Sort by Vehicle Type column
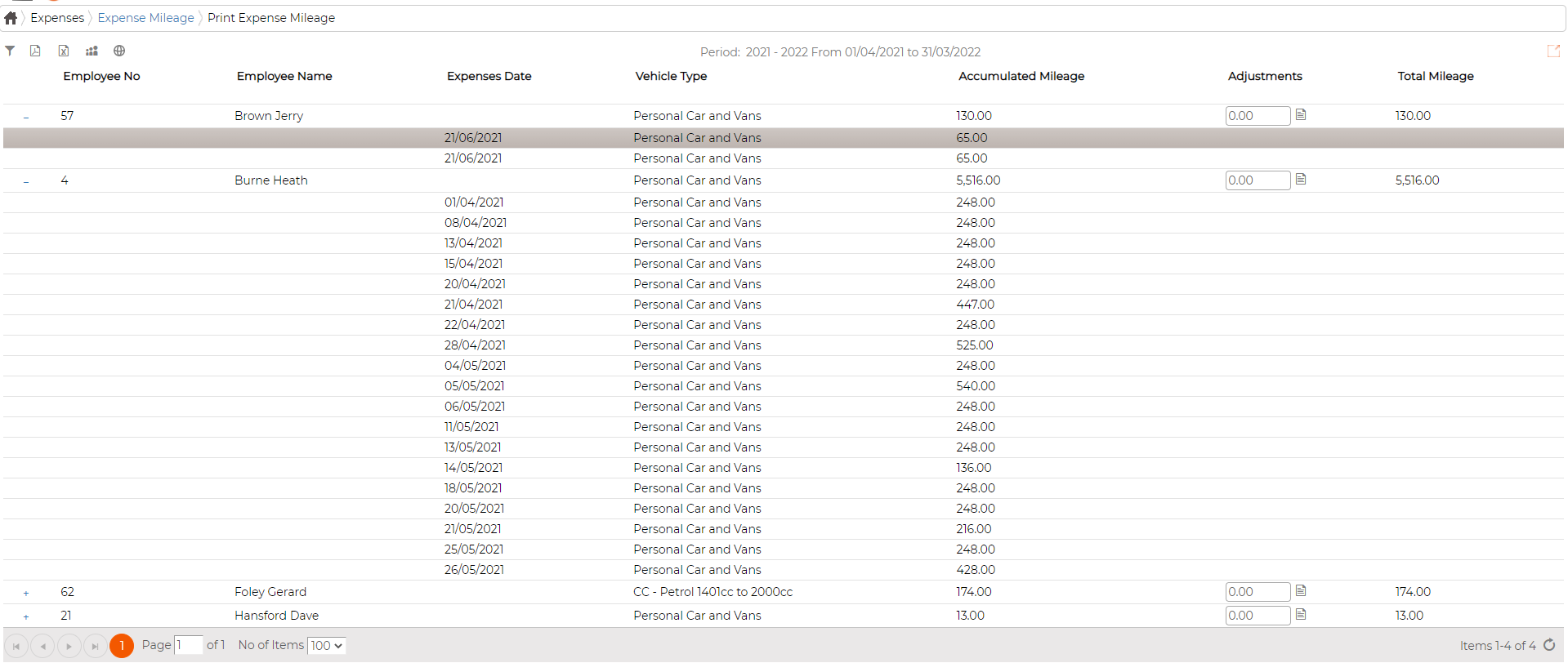The image size is (1568, 663). point(672,76)
